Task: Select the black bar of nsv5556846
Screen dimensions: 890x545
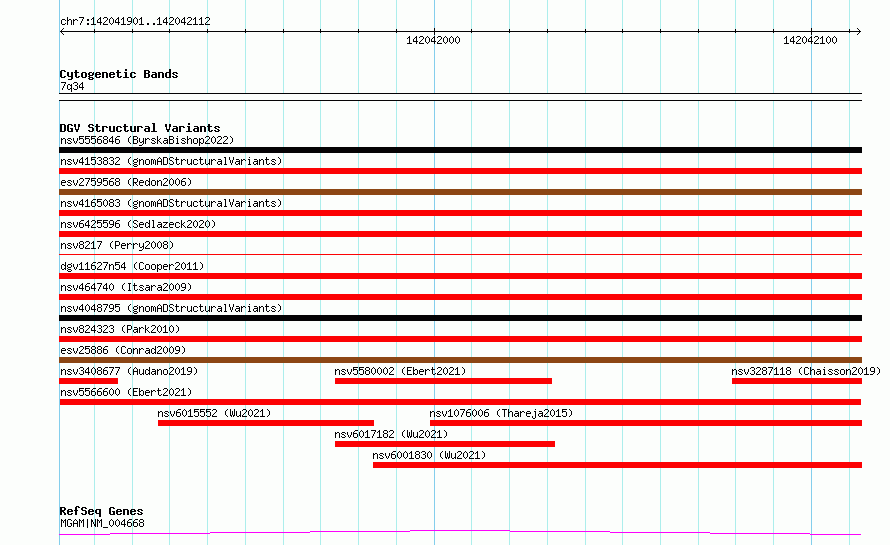Action: pos(460,150)
